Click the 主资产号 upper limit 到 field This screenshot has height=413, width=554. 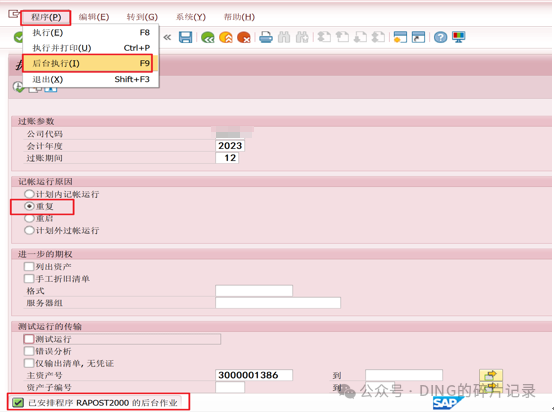(404, 375)
